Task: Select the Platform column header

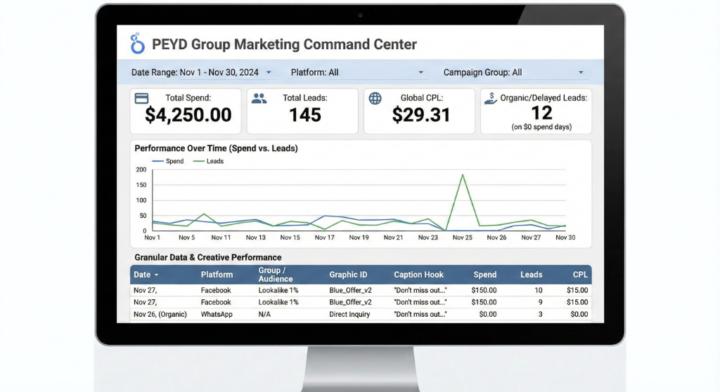Action: pos(217,274)
